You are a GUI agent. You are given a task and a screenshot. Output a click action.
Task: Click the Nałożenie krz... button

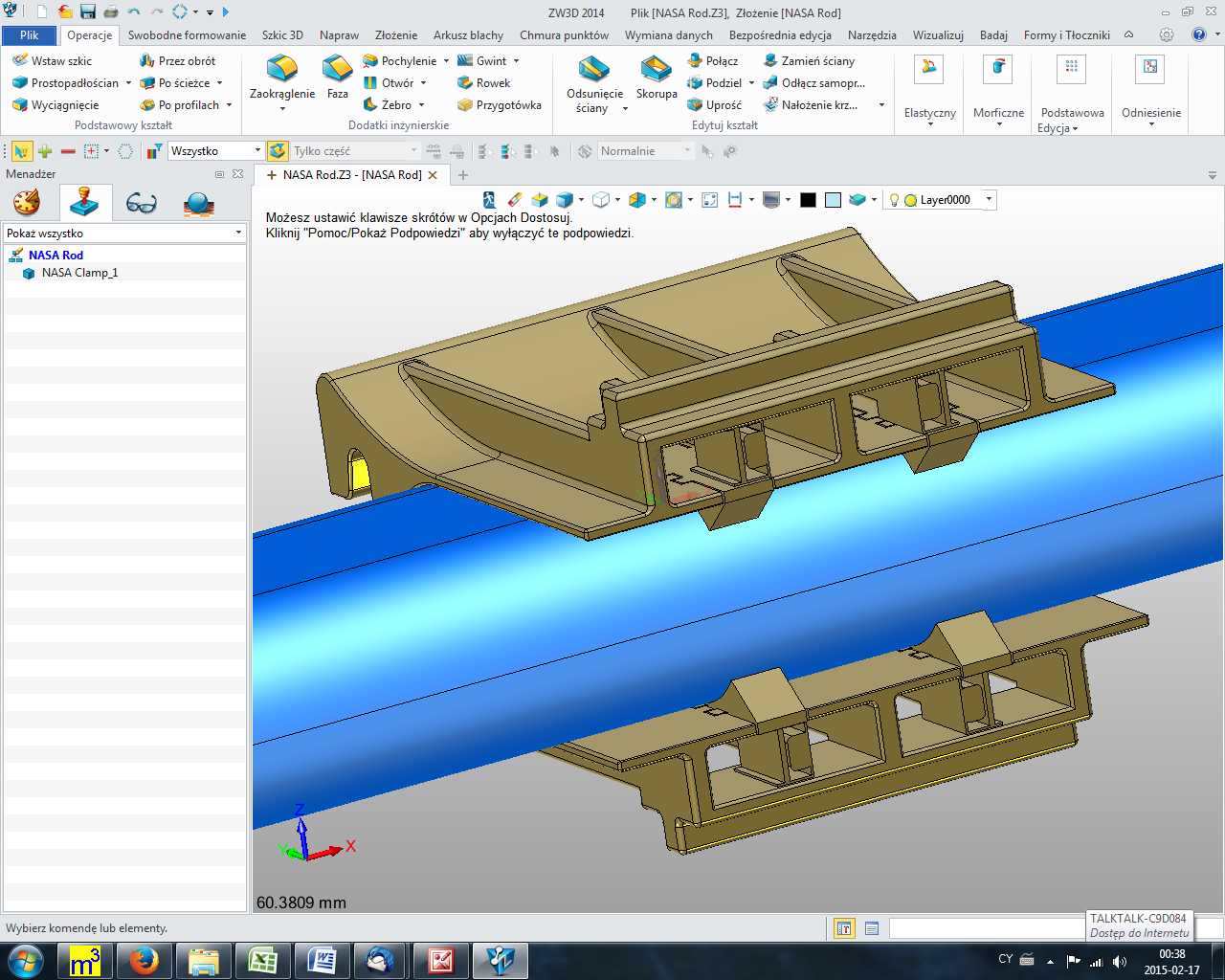coord(811,104)
